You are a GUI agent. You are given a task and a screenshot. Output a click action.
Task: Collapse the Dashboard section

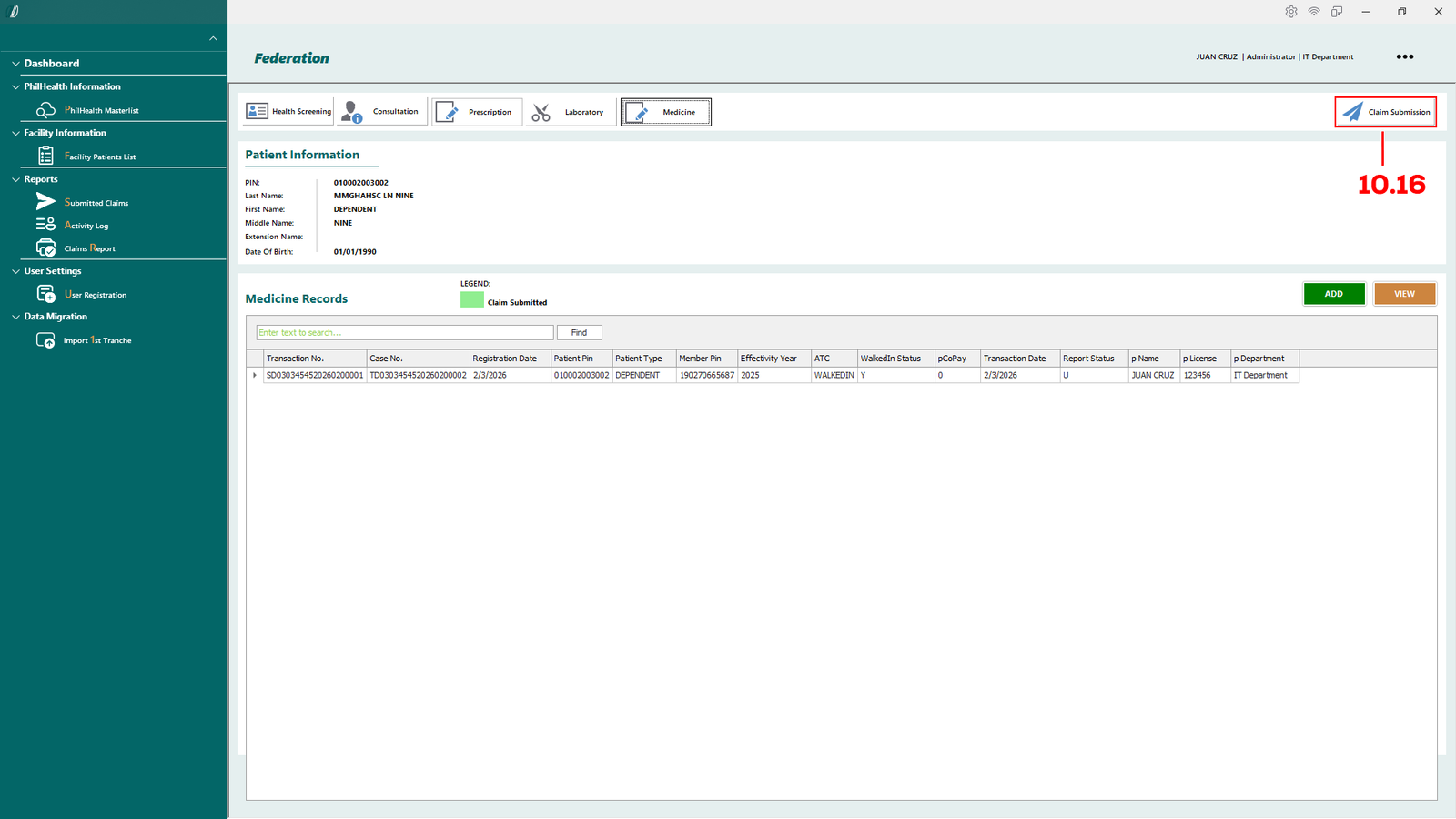click(15, 64)
